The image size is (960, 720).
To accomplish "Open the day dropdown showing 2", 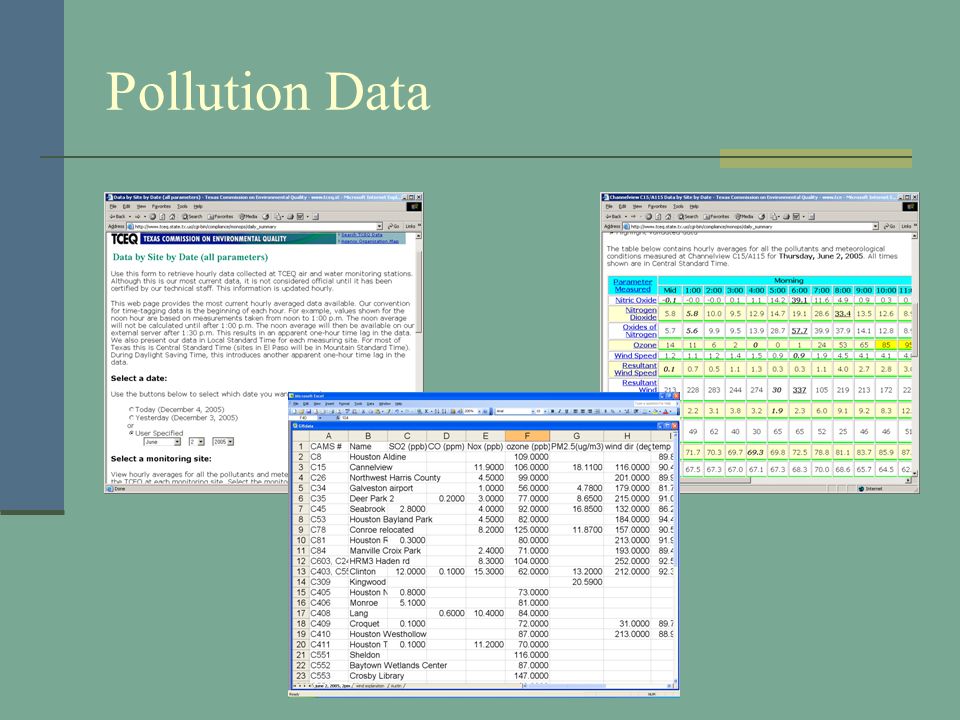I will pos(201,441).
